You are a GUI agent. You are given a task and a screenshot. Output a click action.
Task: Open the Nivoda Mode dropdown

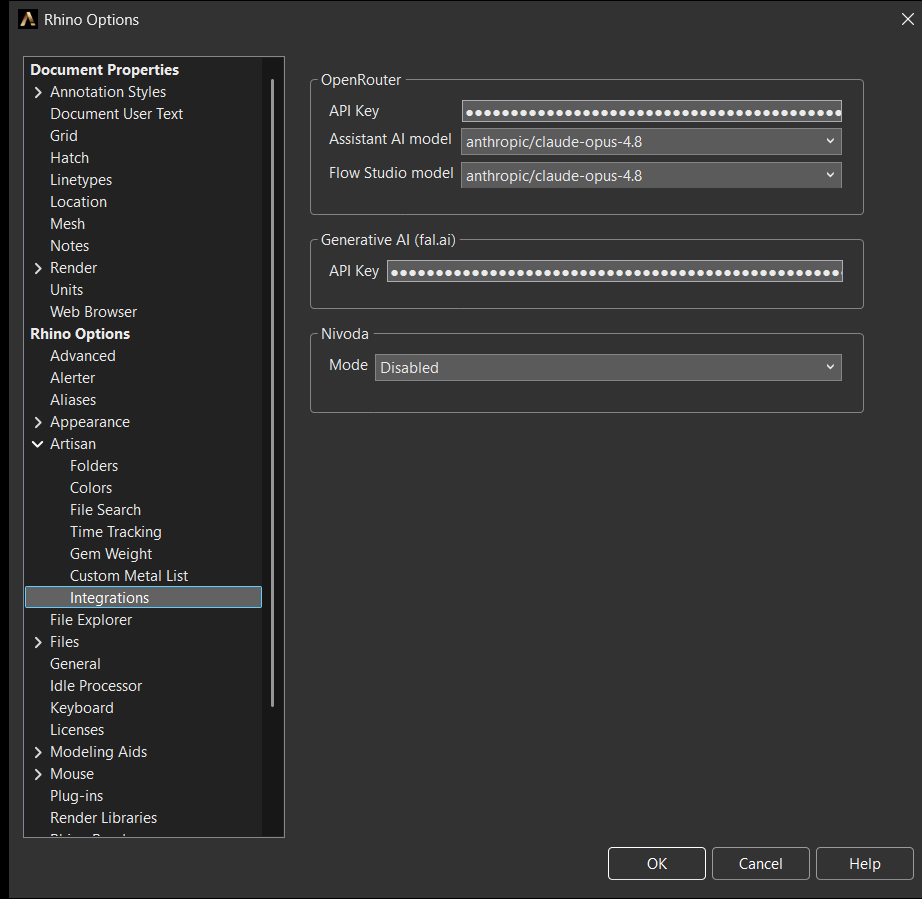click(x=608, y=367)
